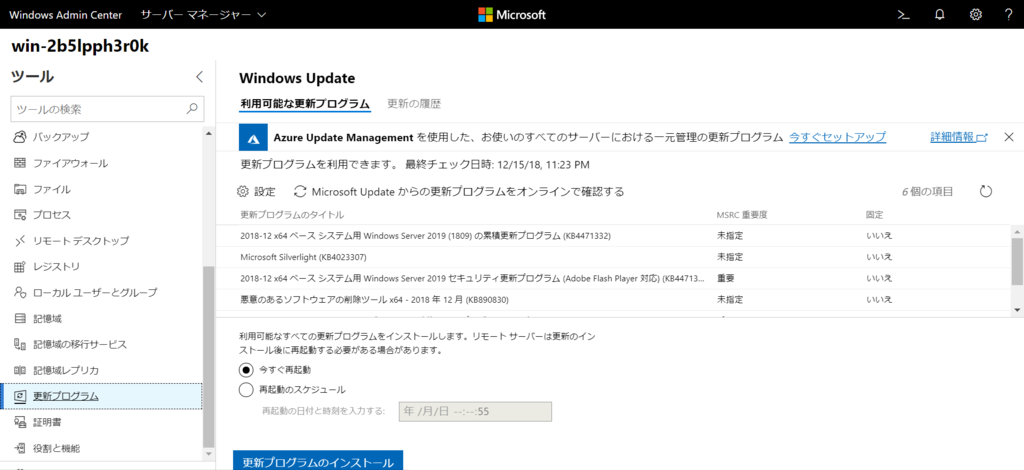Open the notifications bell
The width and height of the screenshot is (1024, 470).
click(940, 14)
